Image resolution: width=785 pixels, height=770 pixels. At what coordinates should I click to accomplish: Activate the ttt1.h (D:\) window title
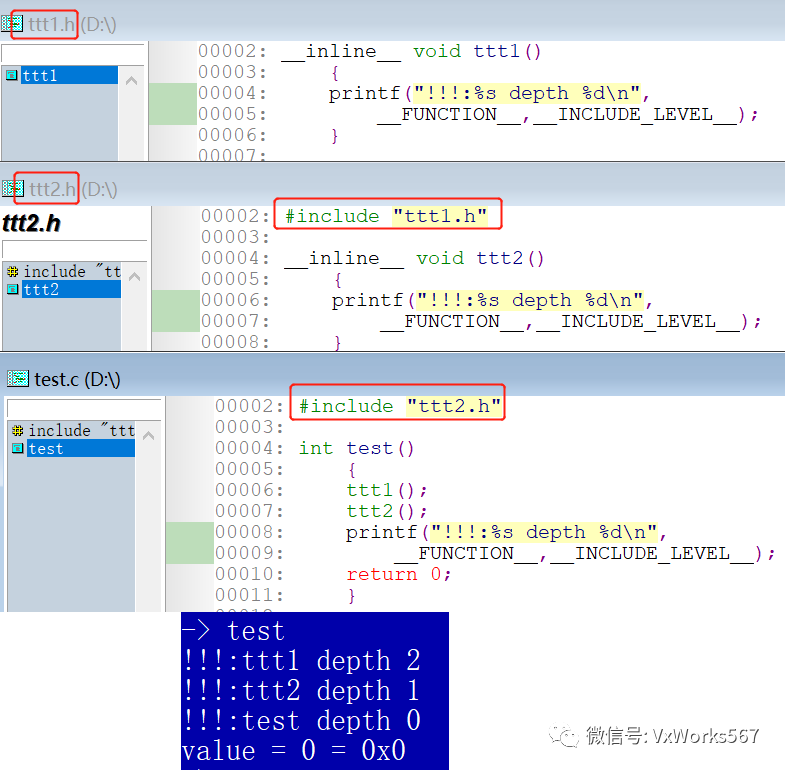coord(72,24)
